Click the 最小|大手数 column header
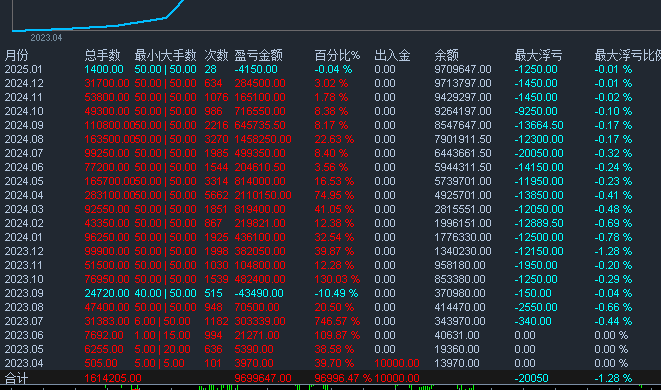The width and height of the screenshot is (661, 390). click(x=166, y=55)
